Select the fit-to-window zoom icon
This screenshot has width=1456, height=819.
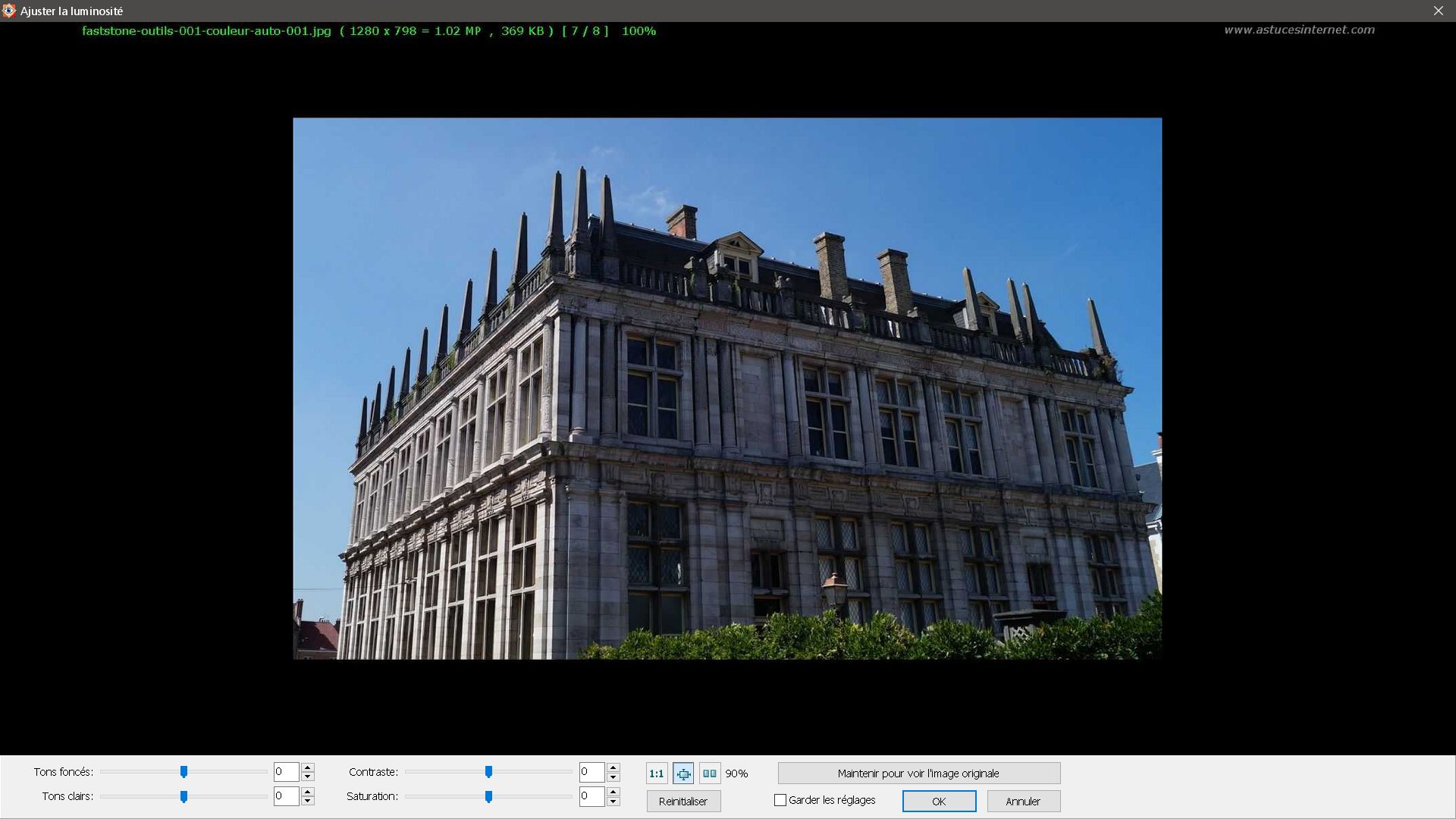pyautogui.click(x=683, y=773)
